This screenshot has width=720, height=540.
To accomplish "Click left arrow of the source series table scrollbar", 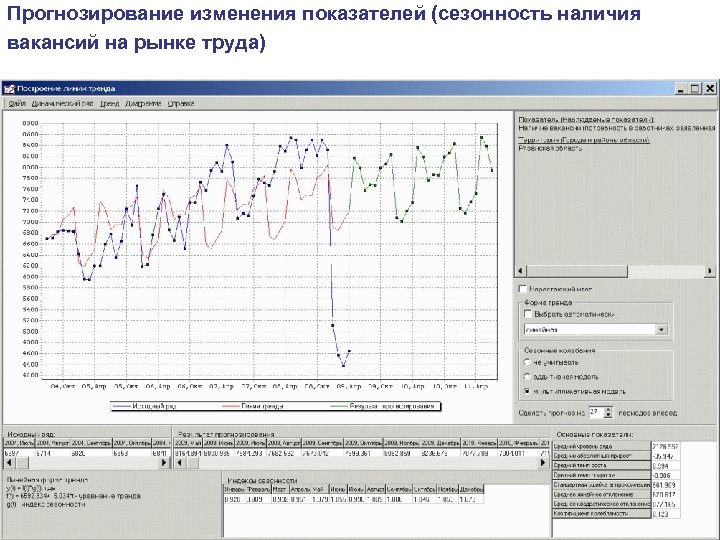I will click(x=9, y=463).
